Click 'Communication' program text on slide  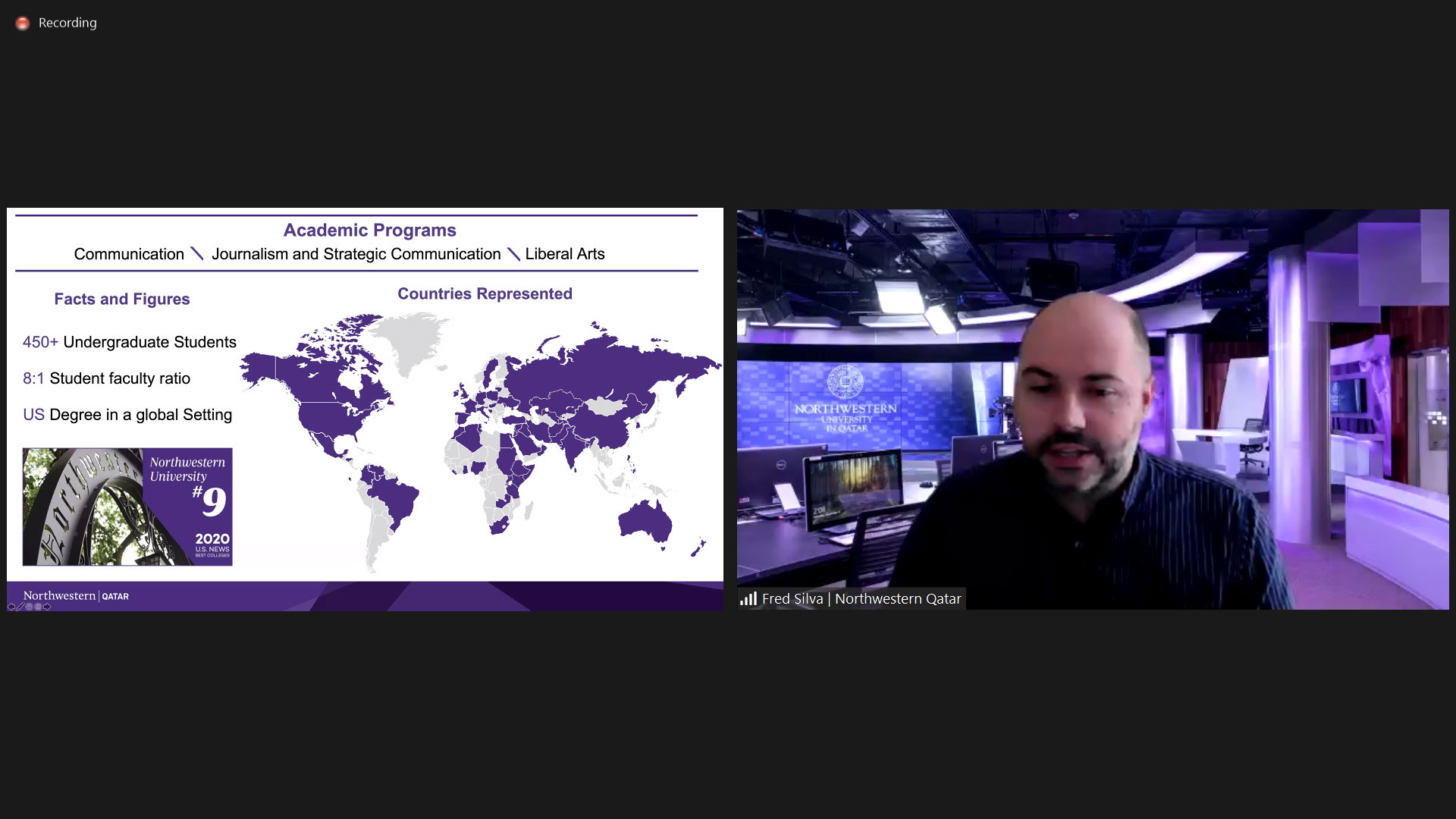129,254
